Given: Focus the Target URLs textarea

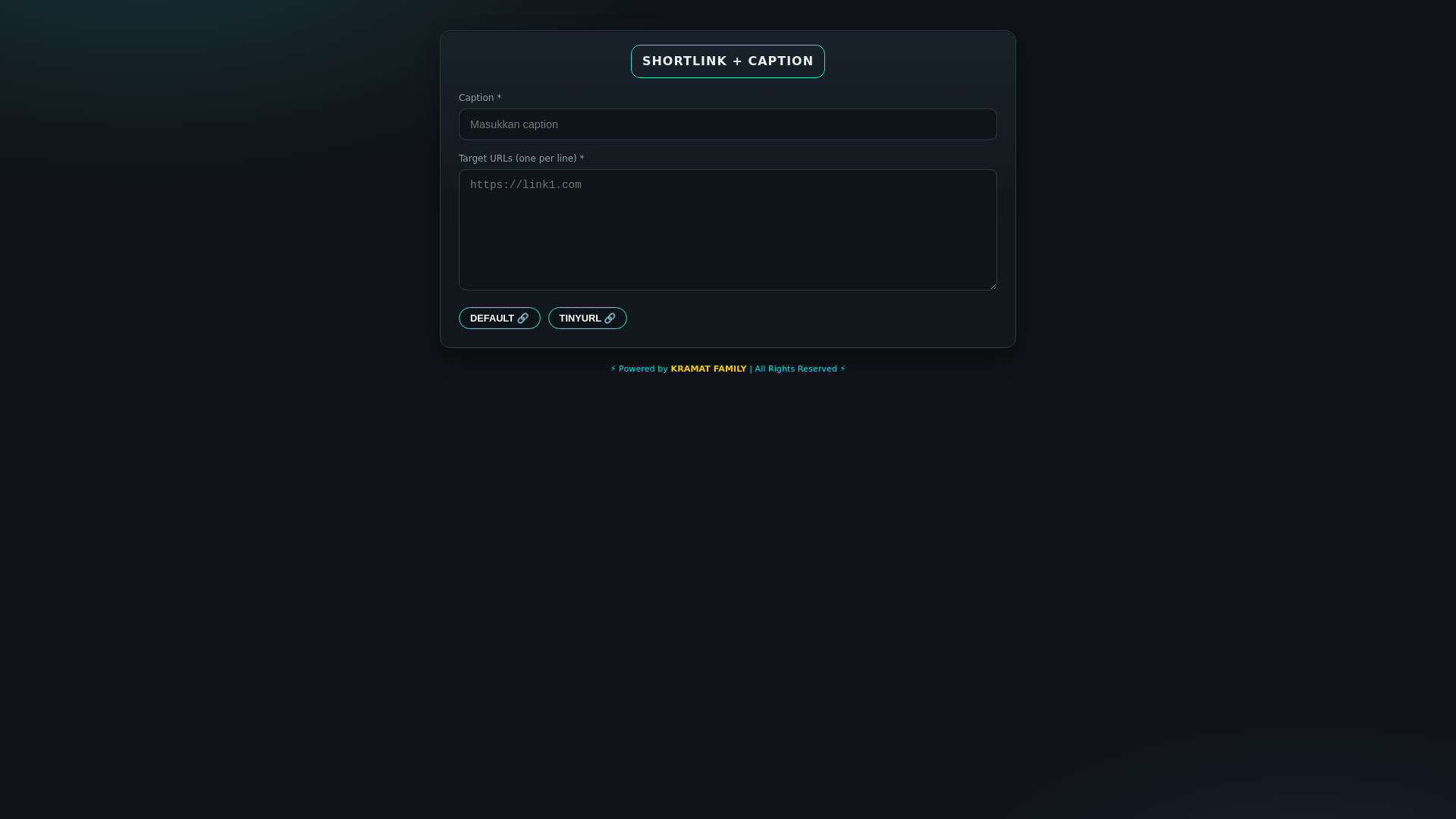Looking at the screenshot, I should 728,230.
